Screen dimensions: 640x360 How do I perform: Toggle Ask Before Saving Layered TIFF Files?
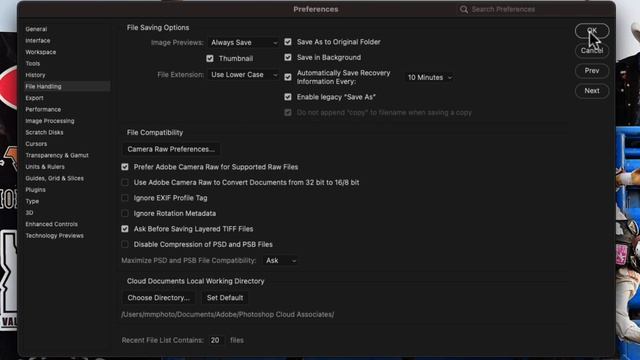pyautogui.click(x=125, y=229)
